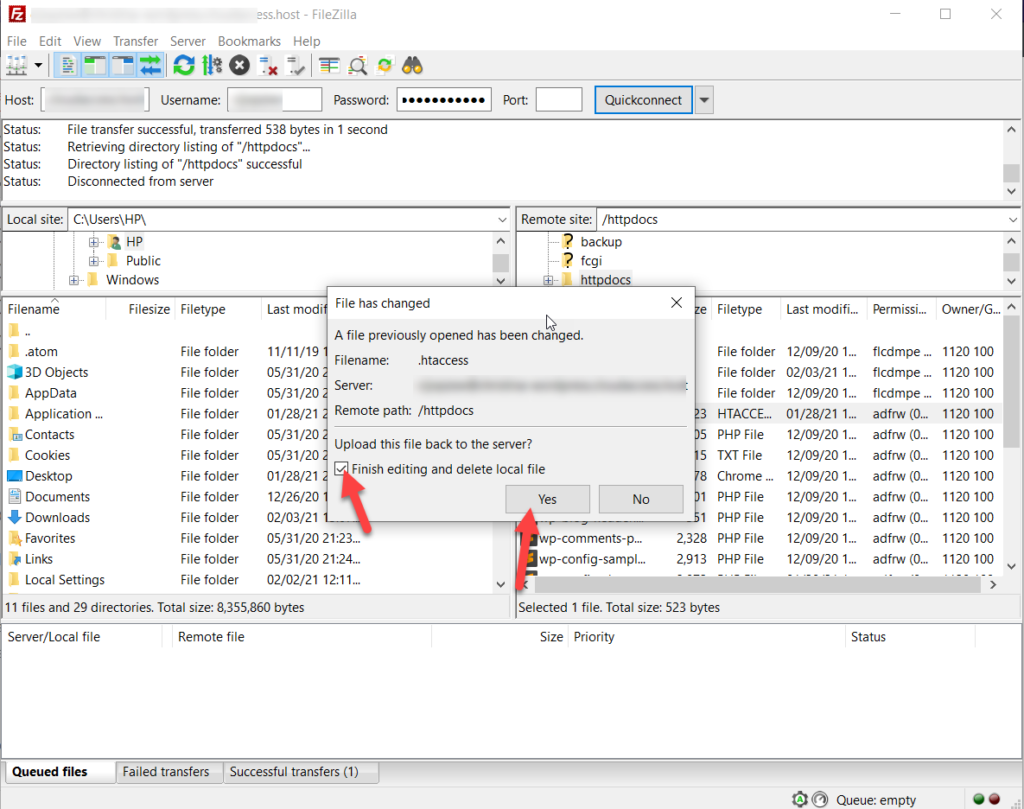Click the fcgi folder question-mark icon

pyautogui.click(x=568, y=261)
